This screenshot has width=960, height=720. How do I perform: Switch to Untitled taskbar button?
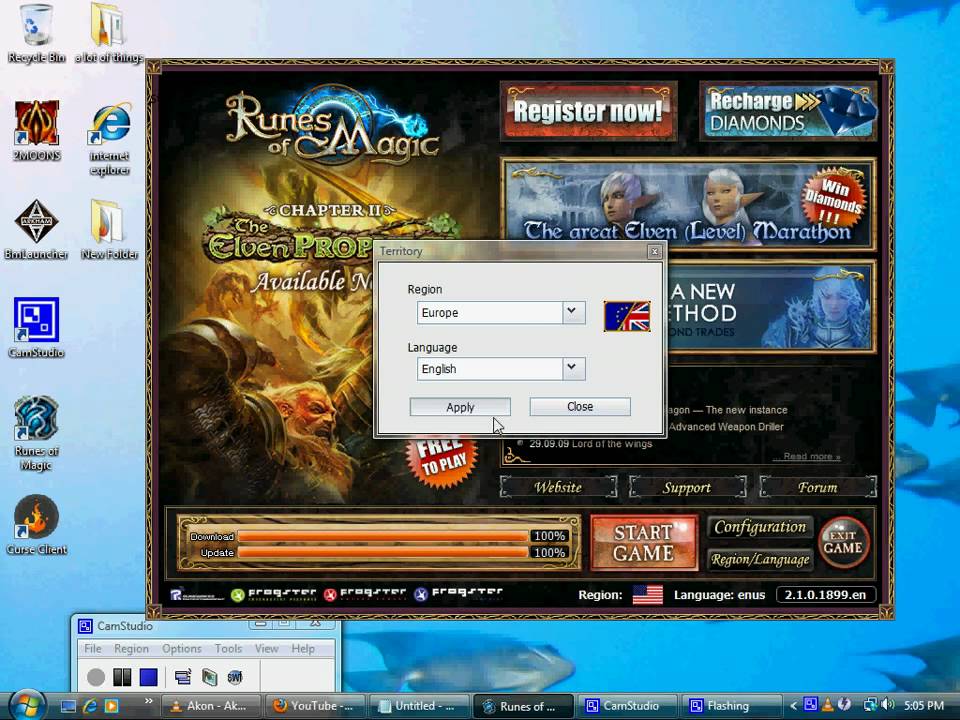(419, 706)
